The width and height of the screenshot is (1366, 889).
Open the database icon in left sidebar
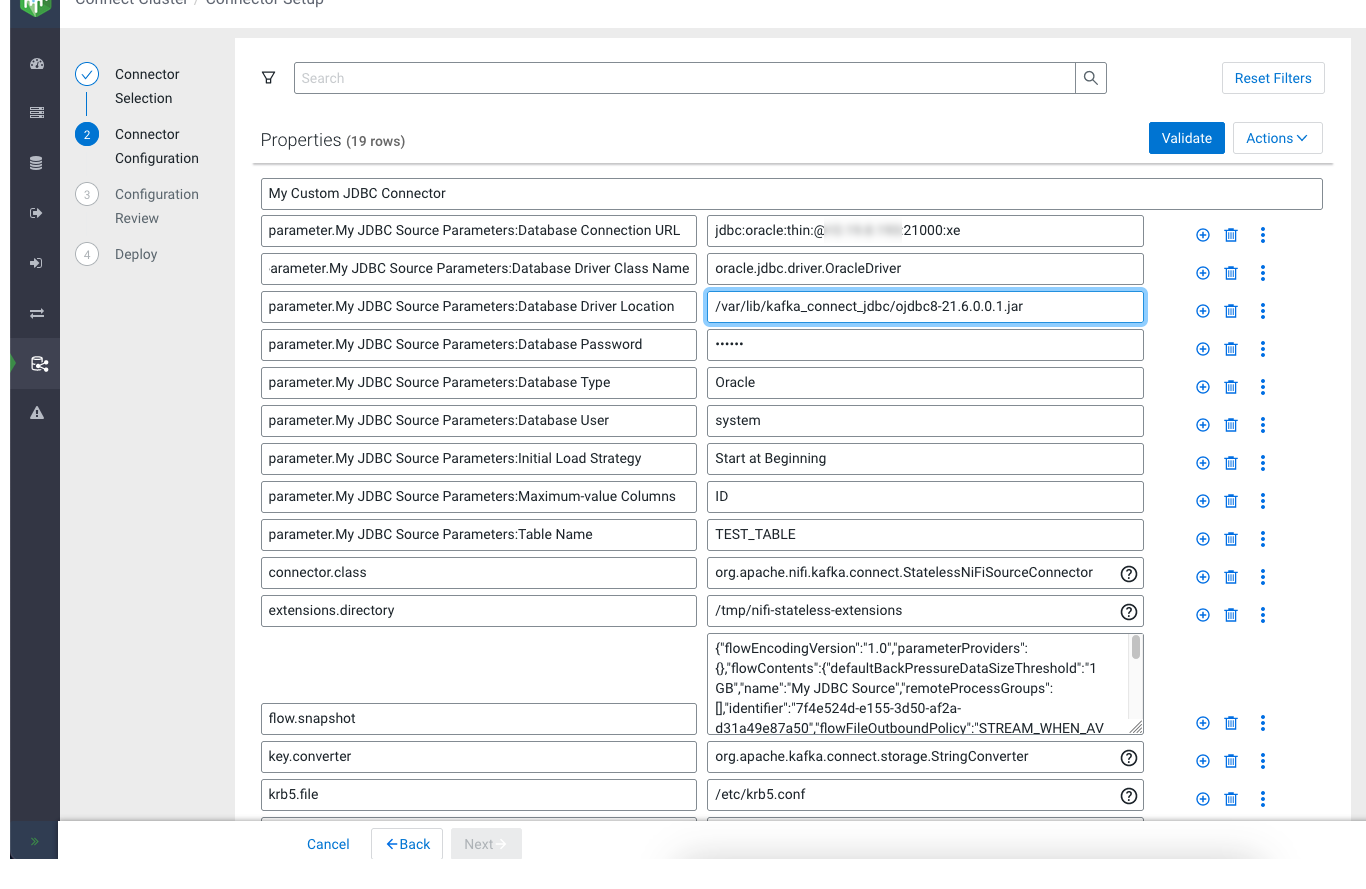pyautogui.click(x=37, y=163)
